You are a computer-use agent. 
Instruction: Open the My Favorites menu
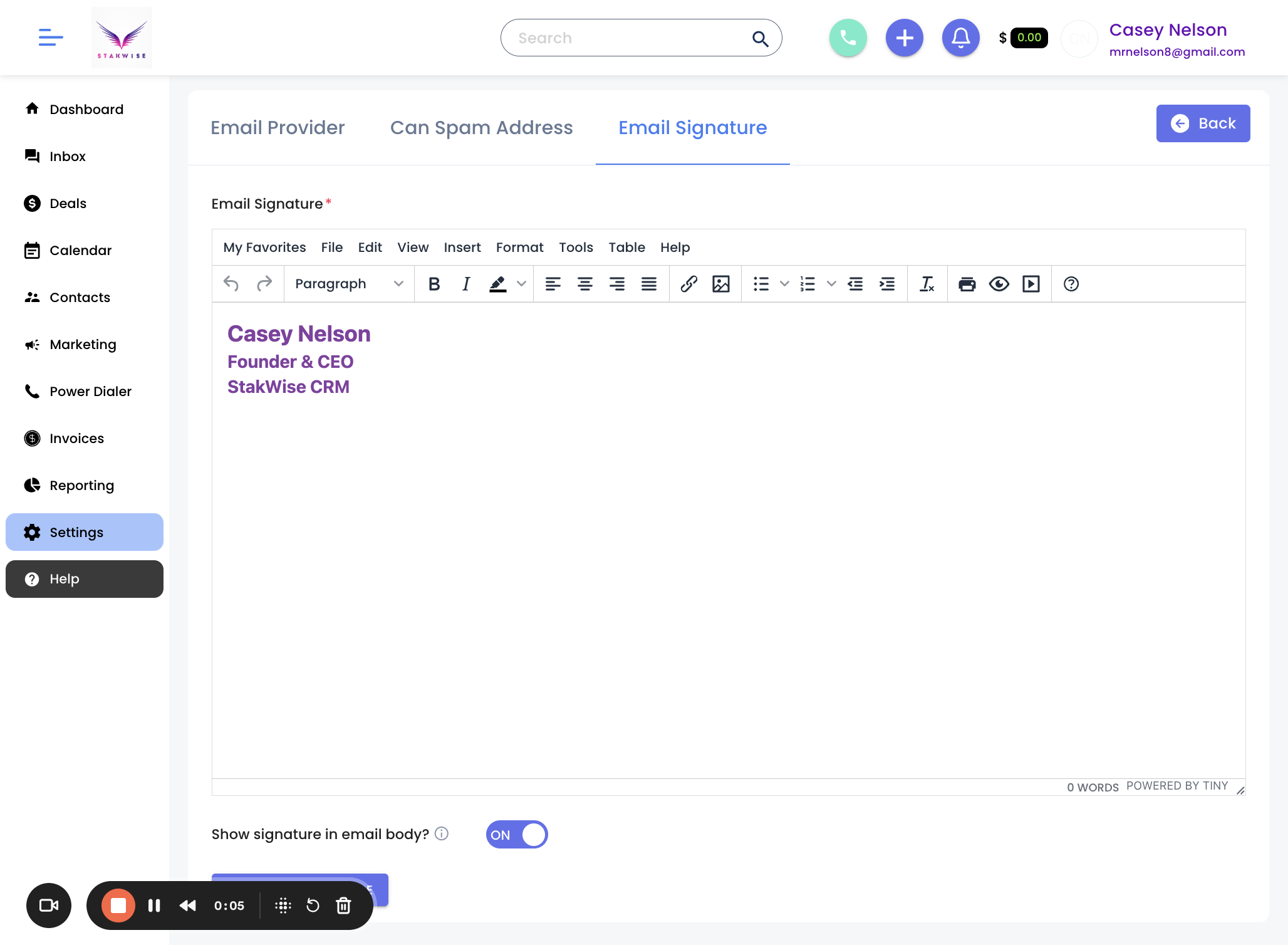coord(265,248)
